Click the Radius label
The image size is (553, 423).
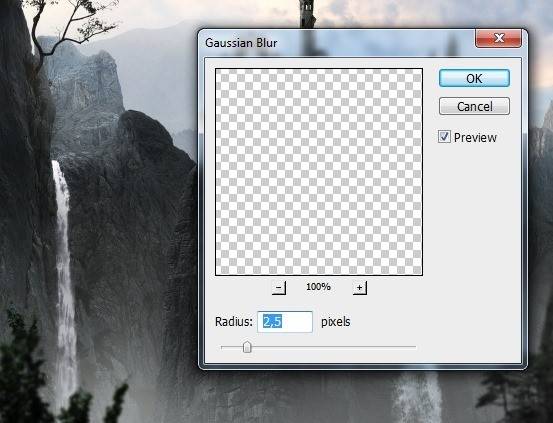coord(234,322)
